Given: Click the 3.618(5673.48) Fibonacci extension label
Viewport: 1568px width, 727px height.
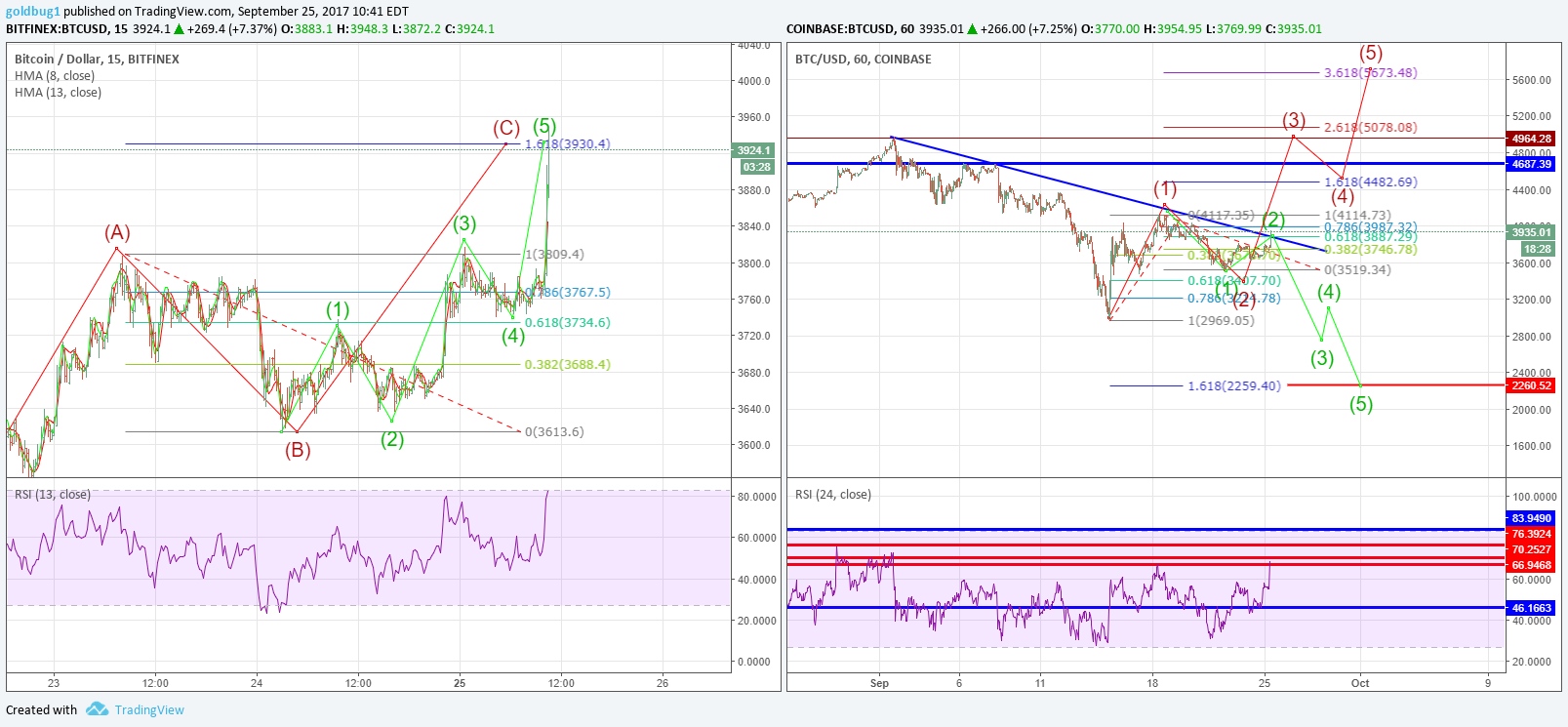Looking at the screenshot, I should pyautogui.click(x=1371, y=72).
